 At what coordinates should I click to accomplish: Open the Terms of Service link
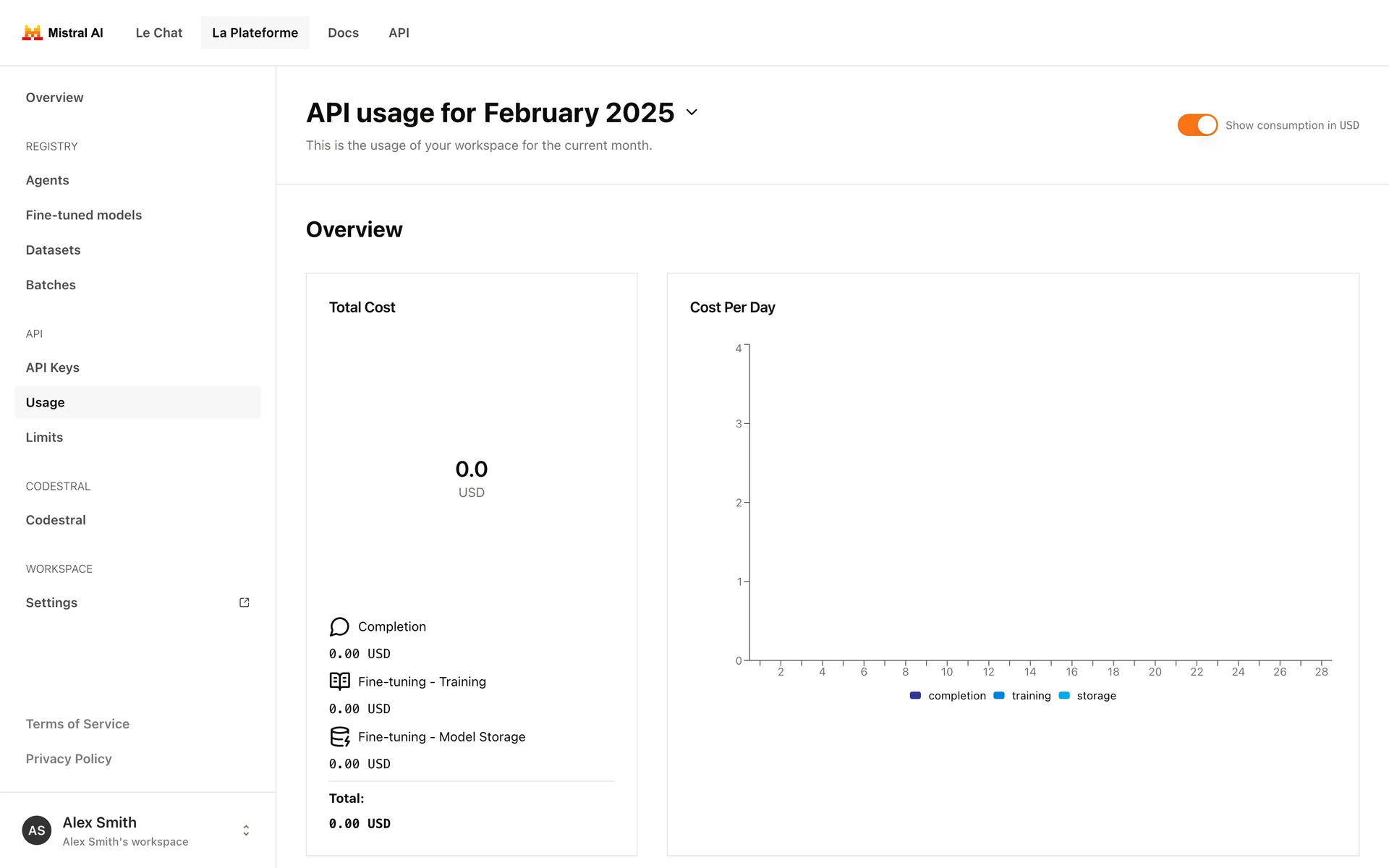pos(77,724)
